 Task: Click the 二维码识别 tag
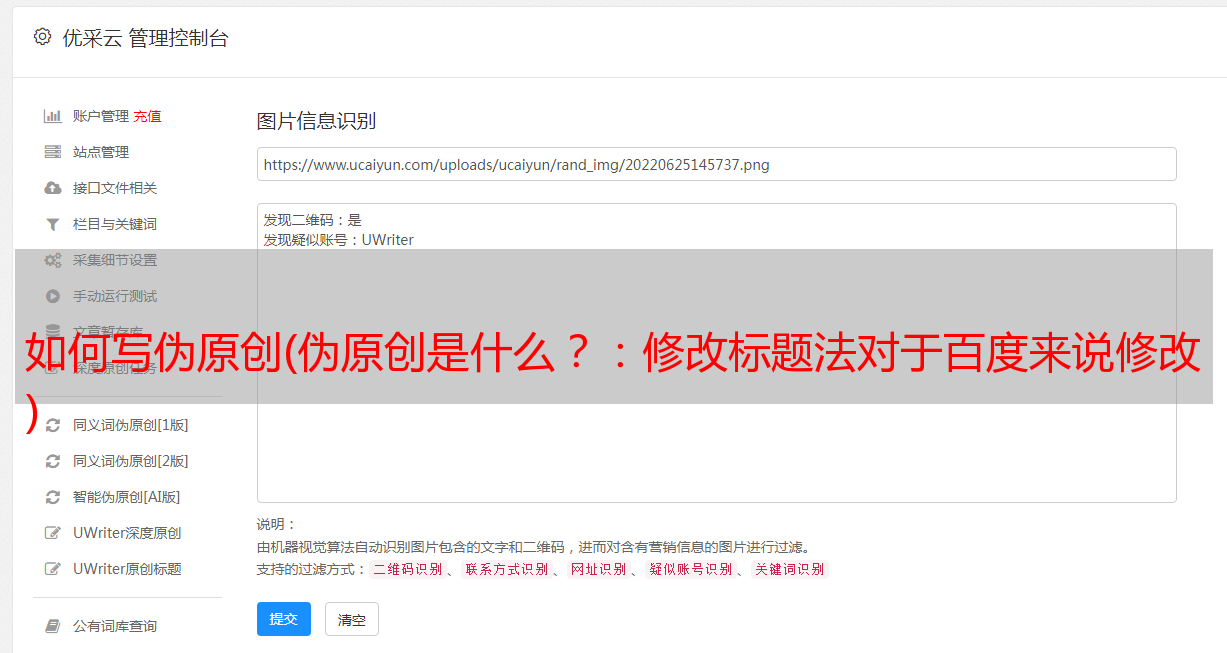coord(407,569)
